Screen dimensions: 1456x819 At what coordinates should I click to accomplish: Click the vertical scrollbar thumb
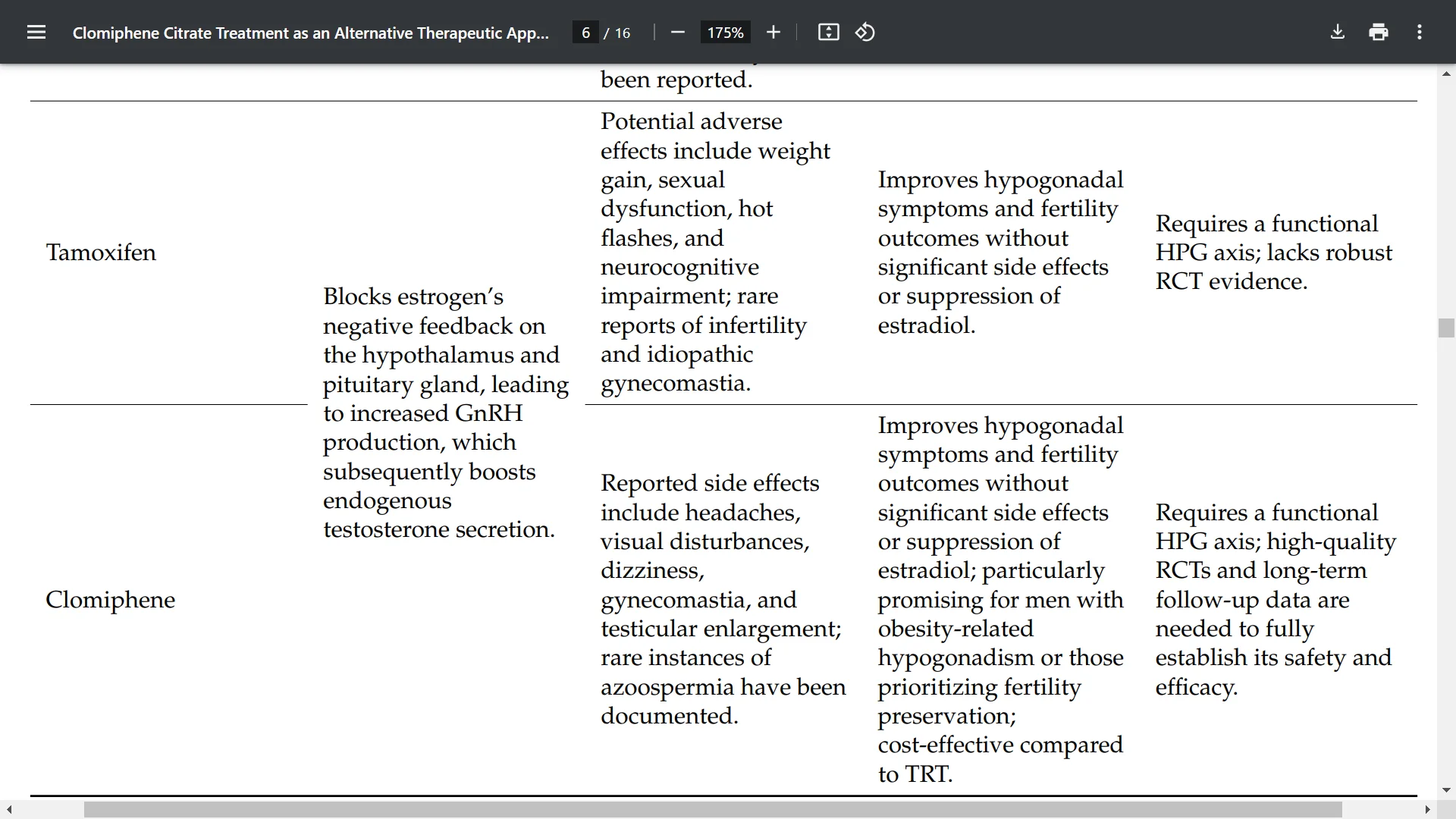pyautogui.click(x=1446, y=328)
